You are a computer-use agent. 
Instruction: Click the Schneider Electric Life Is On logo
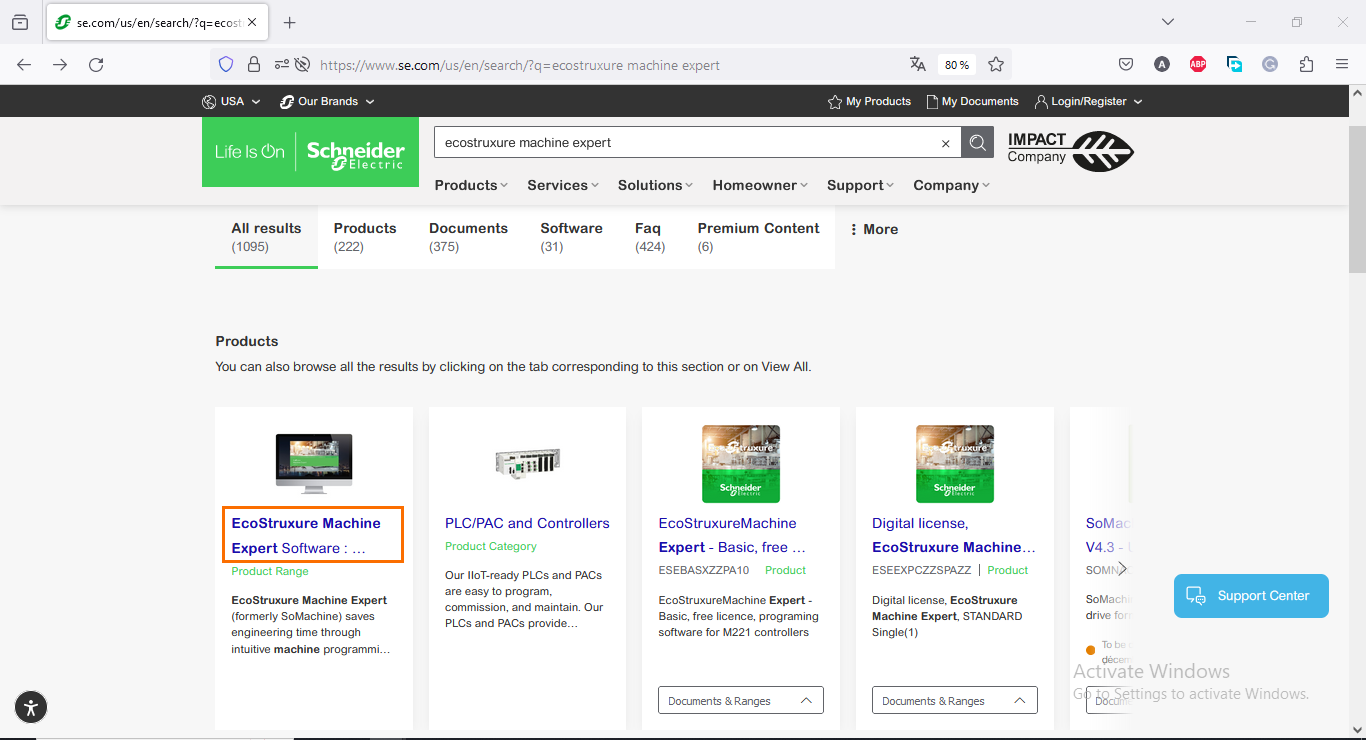coord(310,152)
